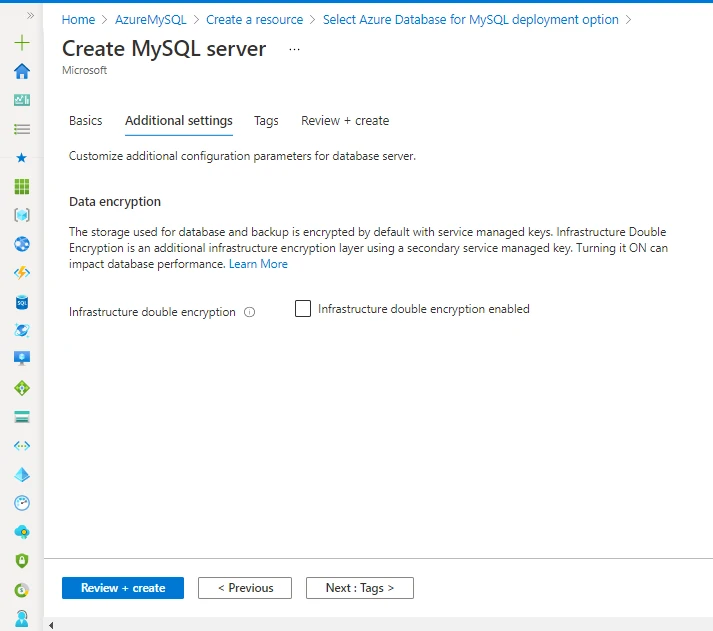
Task: Open Load balancers green diamond icon
Action: [x=22, y=388]
